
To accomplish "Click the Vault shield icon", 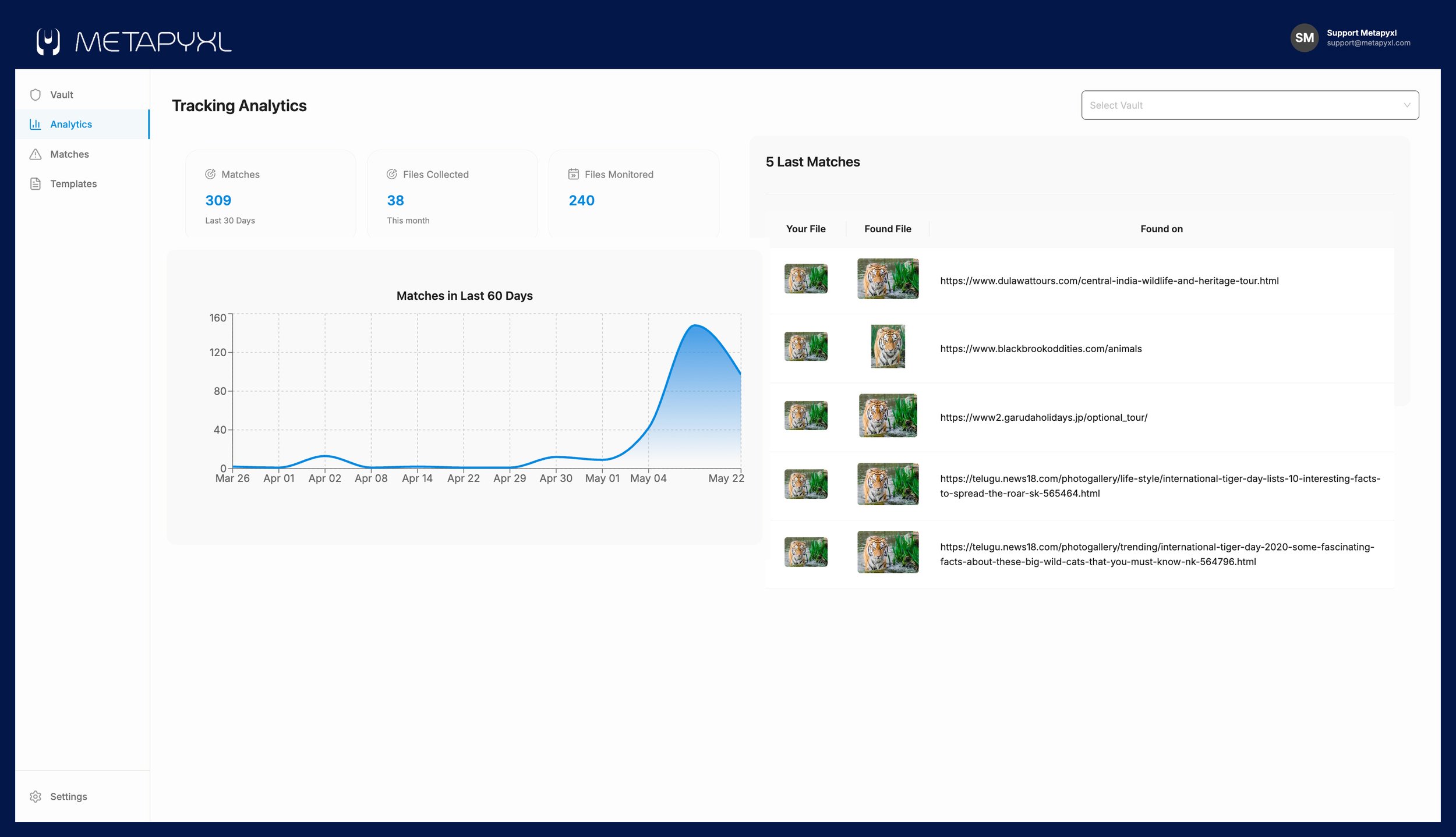I will point(36,95).
